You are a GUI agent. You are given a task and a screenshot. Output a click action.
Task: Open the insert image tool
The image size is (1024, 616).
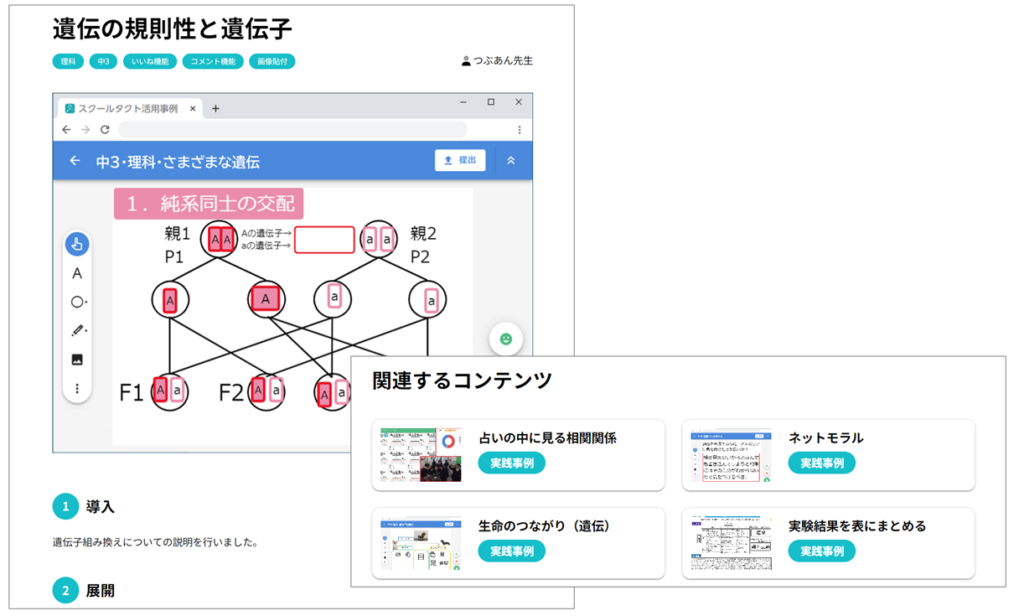pyautogui.click(x=77, y=359)
